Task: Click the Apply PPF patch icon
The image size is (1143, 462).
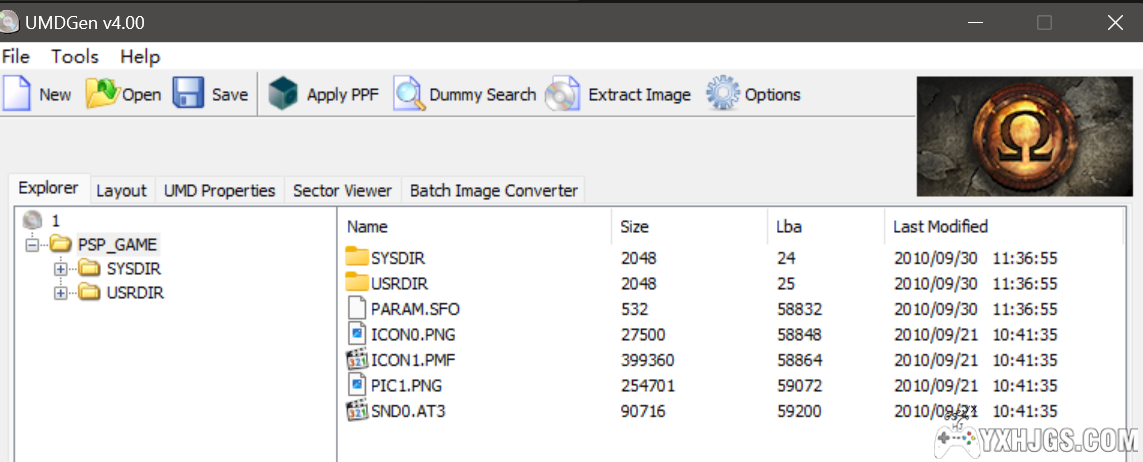Action: pyautogui.click(x=284, y=94)
